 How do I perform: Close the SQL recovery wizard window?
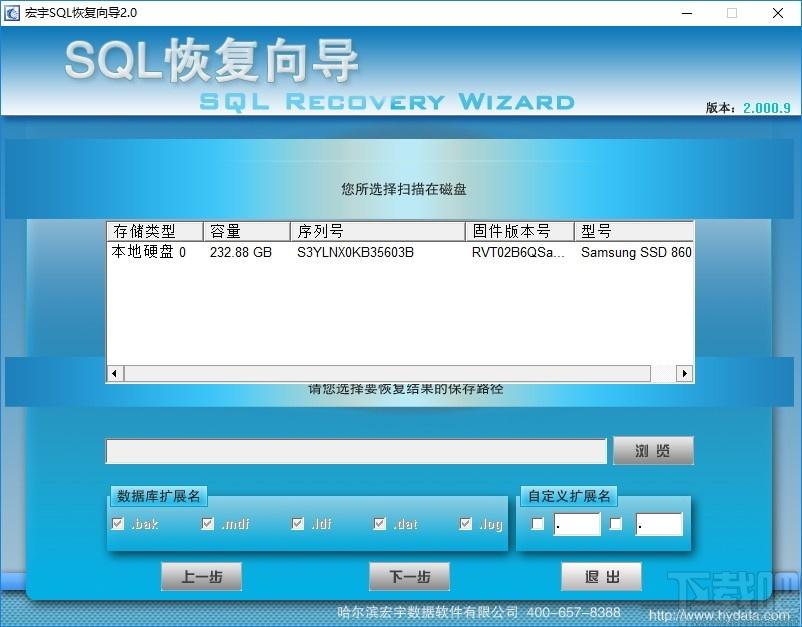click(778, 13)
